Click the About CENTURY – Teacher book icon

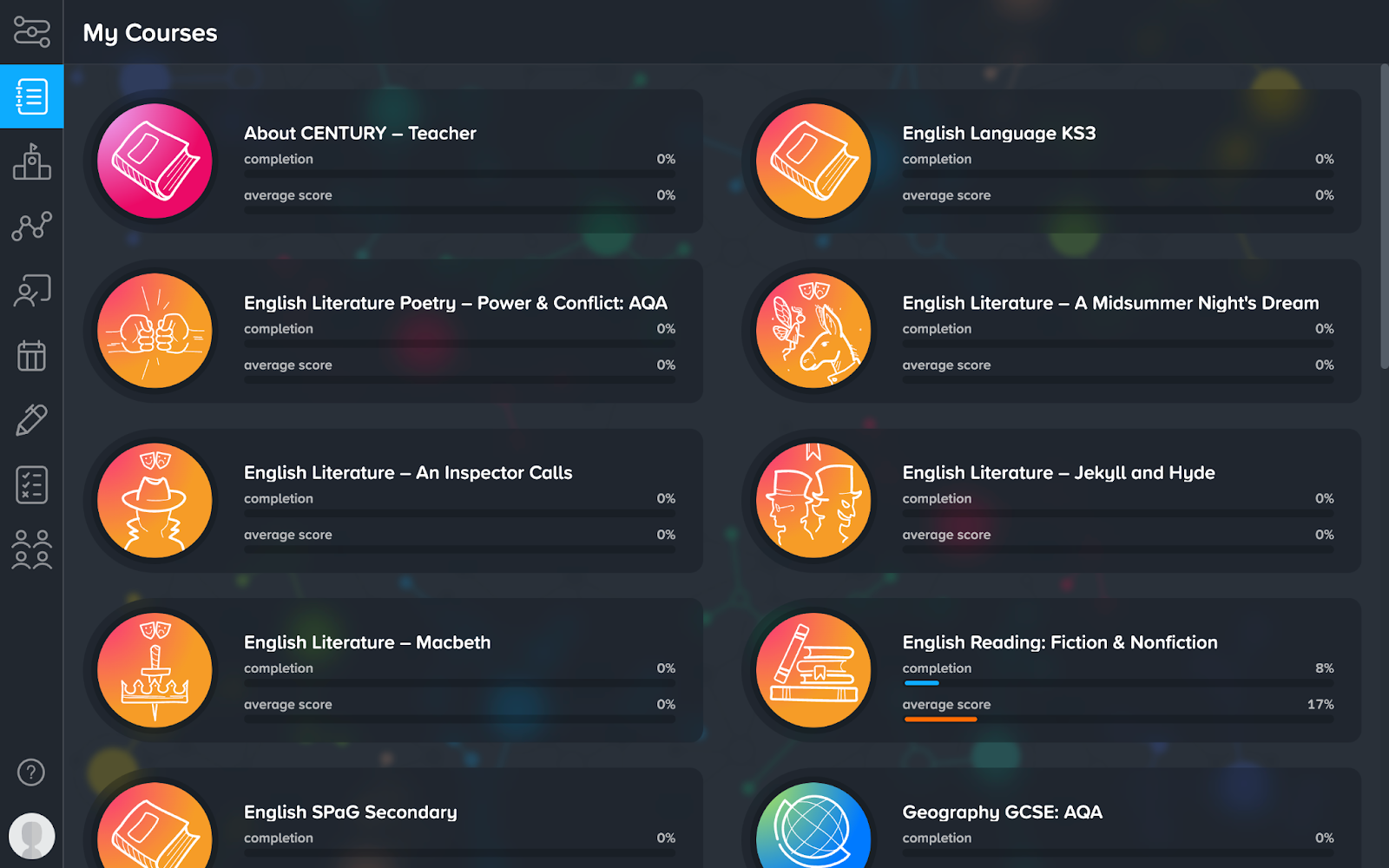155,161
